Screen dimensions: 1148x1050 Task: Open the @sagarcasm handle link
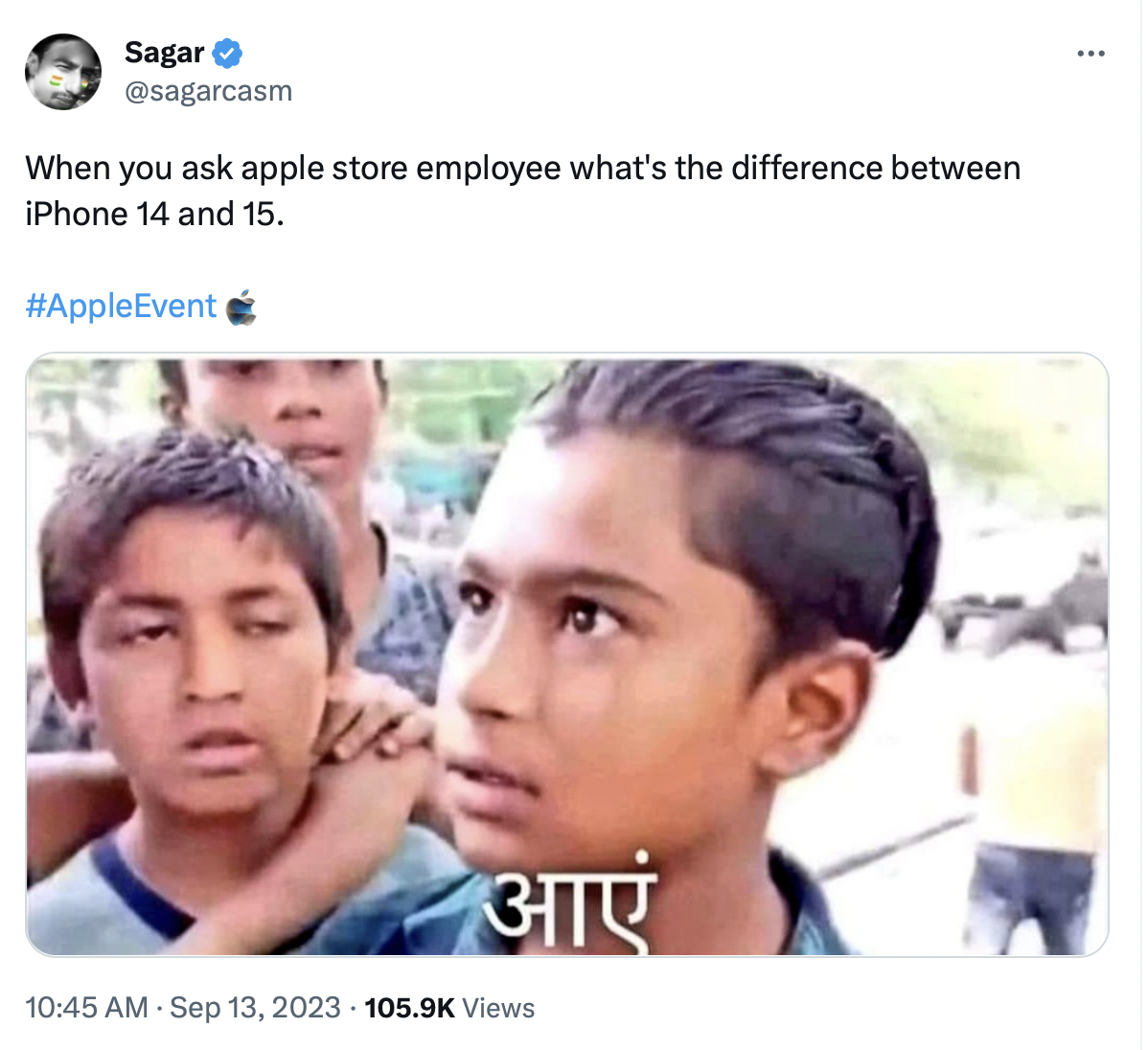point(209,92)
